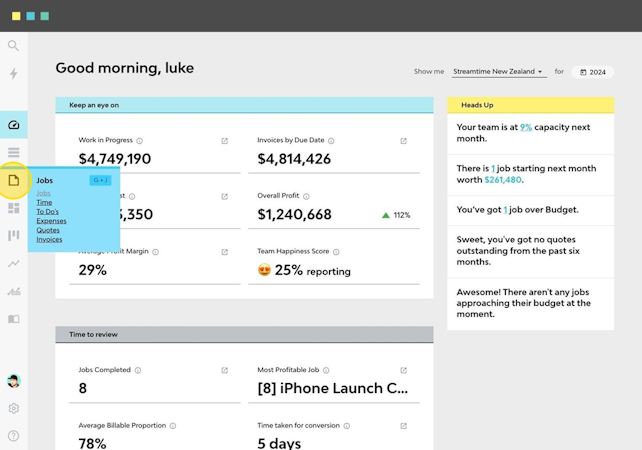The width and height of the screenshot is (642, 450).
Task: Click the Jobs document icon in sidebar
Action: click(14, 180)
